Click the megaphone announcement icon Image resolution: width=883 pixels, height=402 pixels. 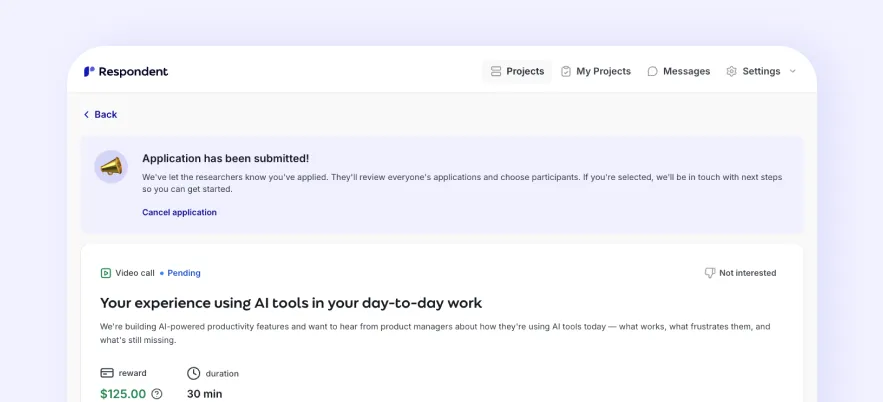click(111, 167)
